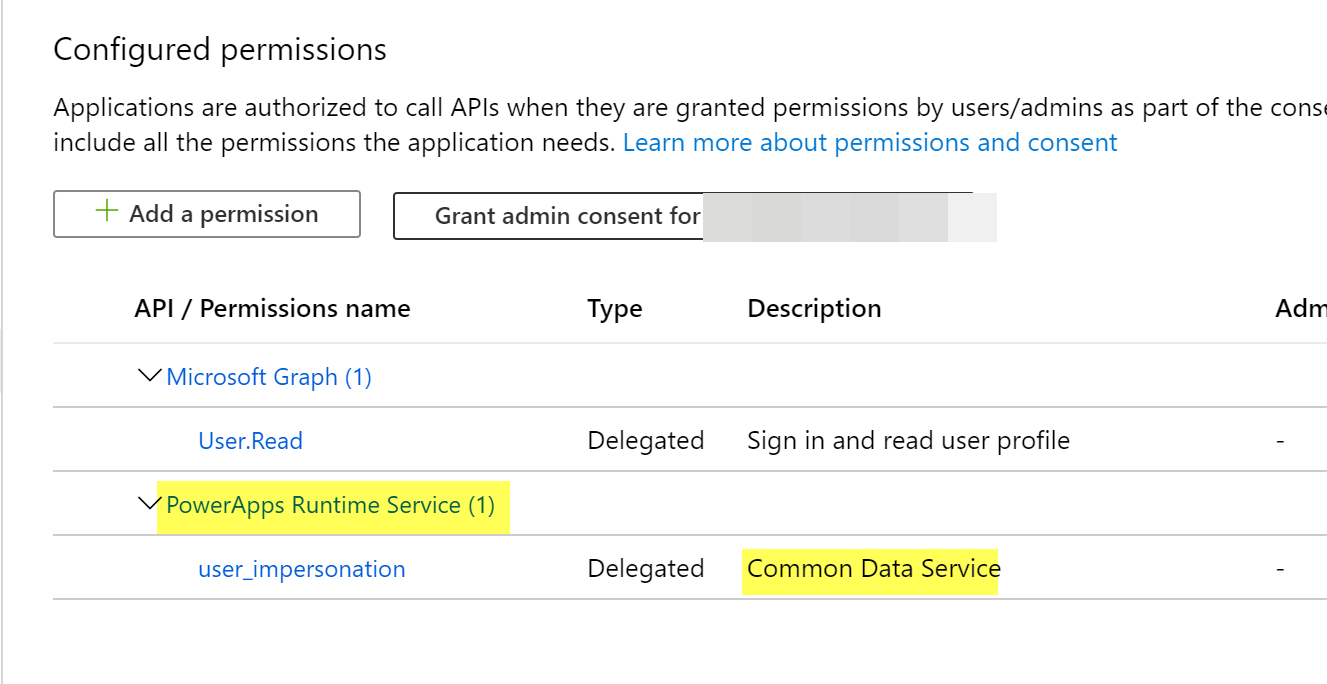Open the User.Read permission
The image size is (1327, 684).
[x=251, y=441]
